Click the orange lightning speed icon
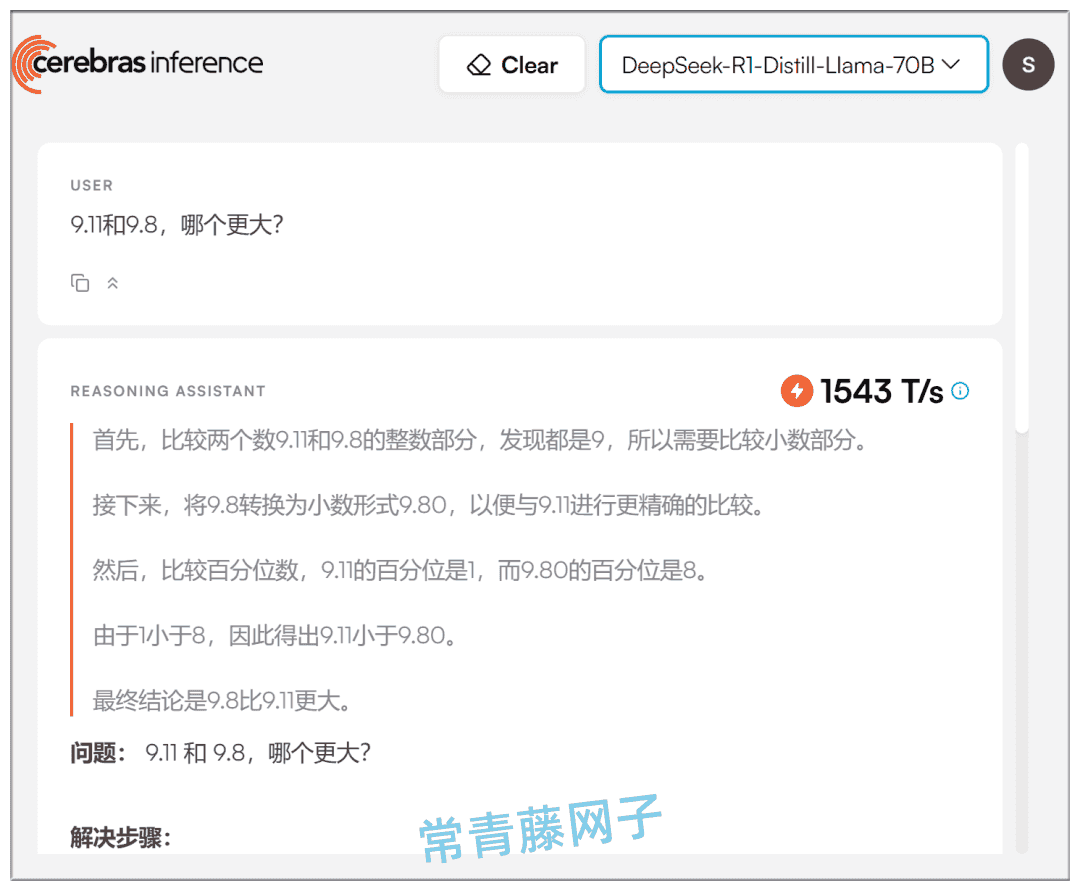Image resolution: width=1080 pixels, height=891 pixels. coord(797,391)
